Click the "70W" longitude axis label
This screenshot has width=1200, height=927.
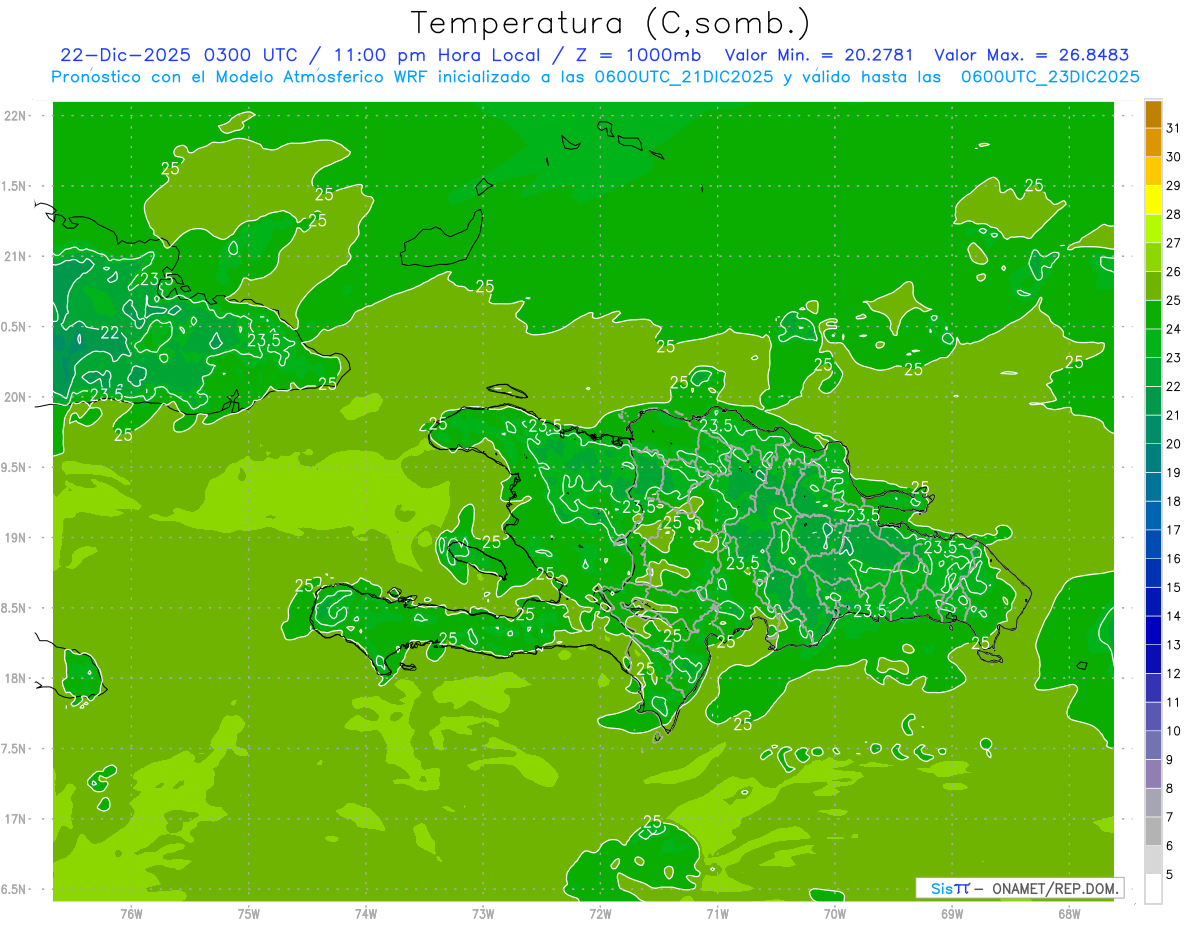(x=835, y=913)
